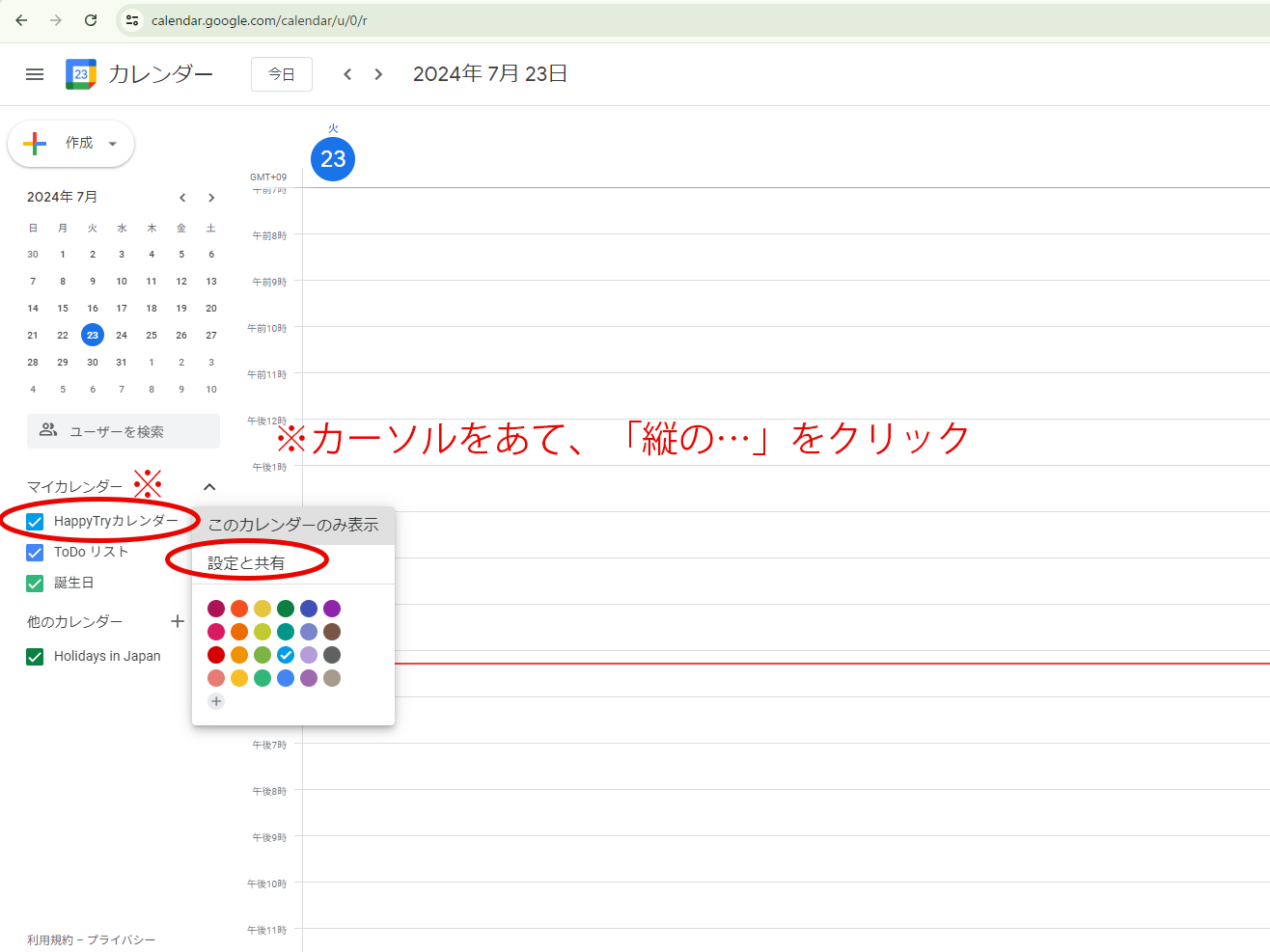This screenshot has width=1270, height=952.
Task: Select このカレンダーのみ表示 from the menu
Action: [x=293, y=526]
